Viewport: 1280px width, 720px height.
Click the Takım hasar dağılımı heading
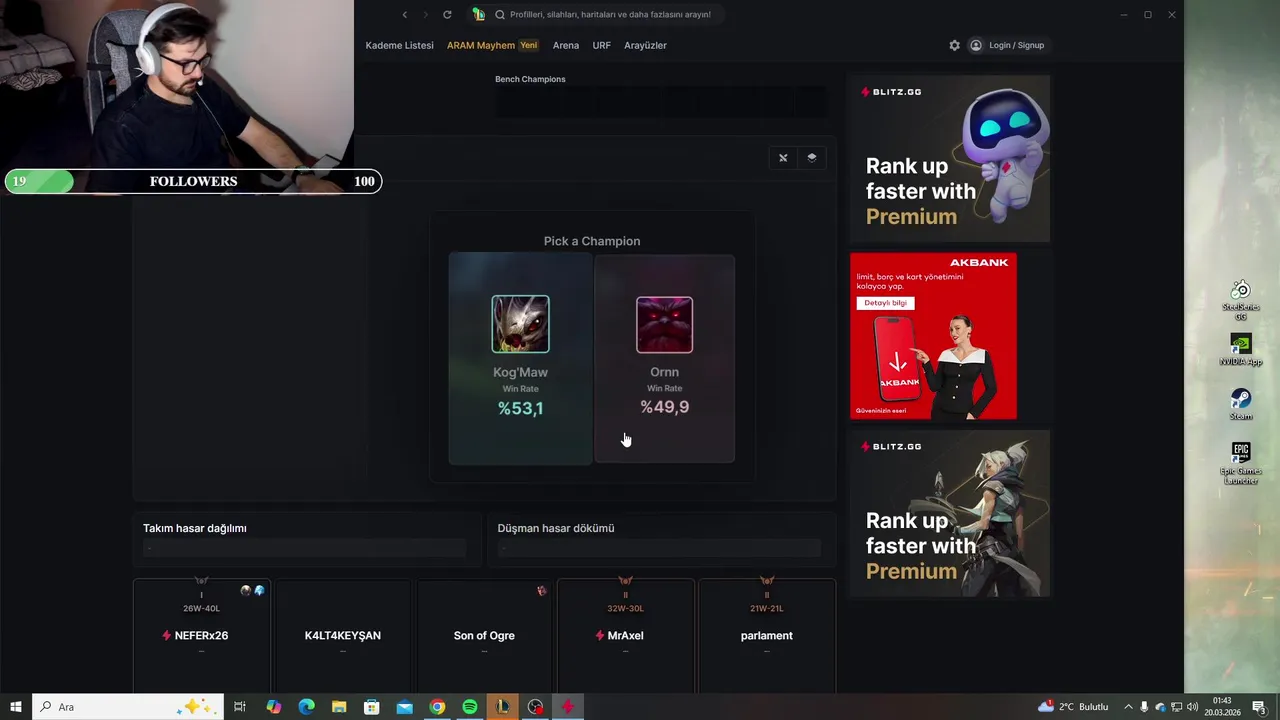[195, 528]
